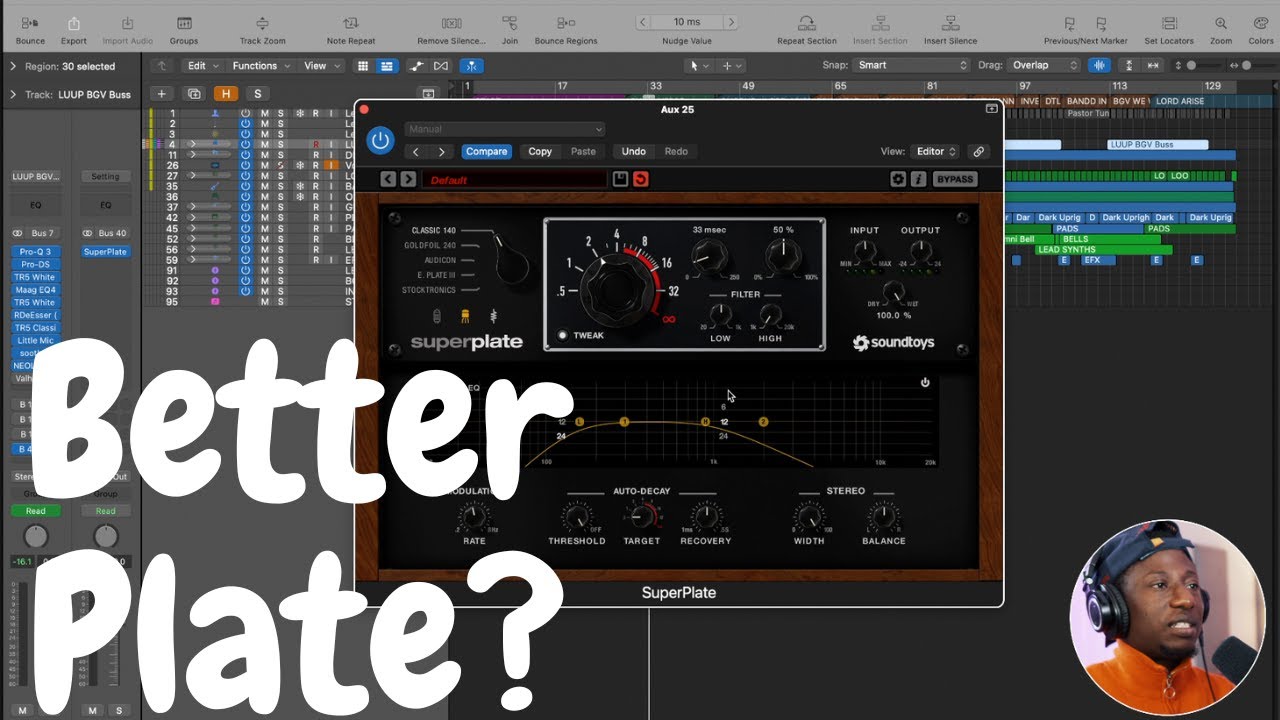Open the Edit menu
This screenshot has width=1280, height=720.
tap(202, 66)
